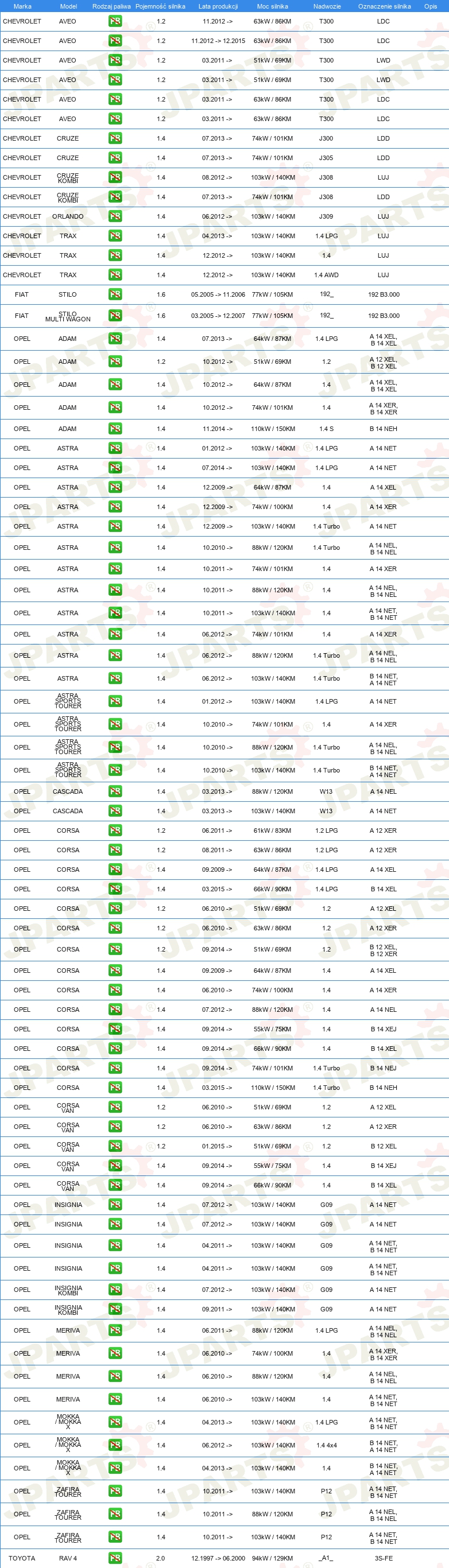Click the 61kW / 83KM power cell
Screen dimensions: 449x1568
(x=272, y=830)
